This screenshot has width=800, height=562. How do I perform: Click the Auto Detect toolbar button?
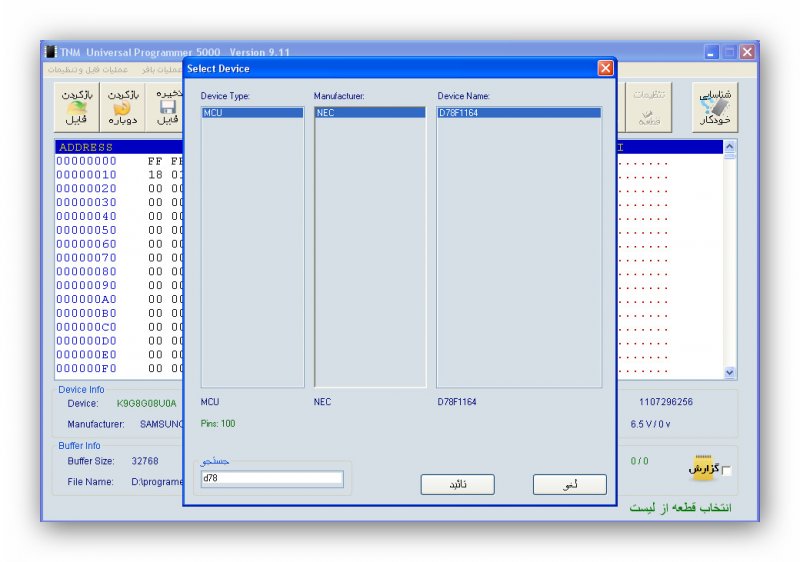tap(715, 108)
